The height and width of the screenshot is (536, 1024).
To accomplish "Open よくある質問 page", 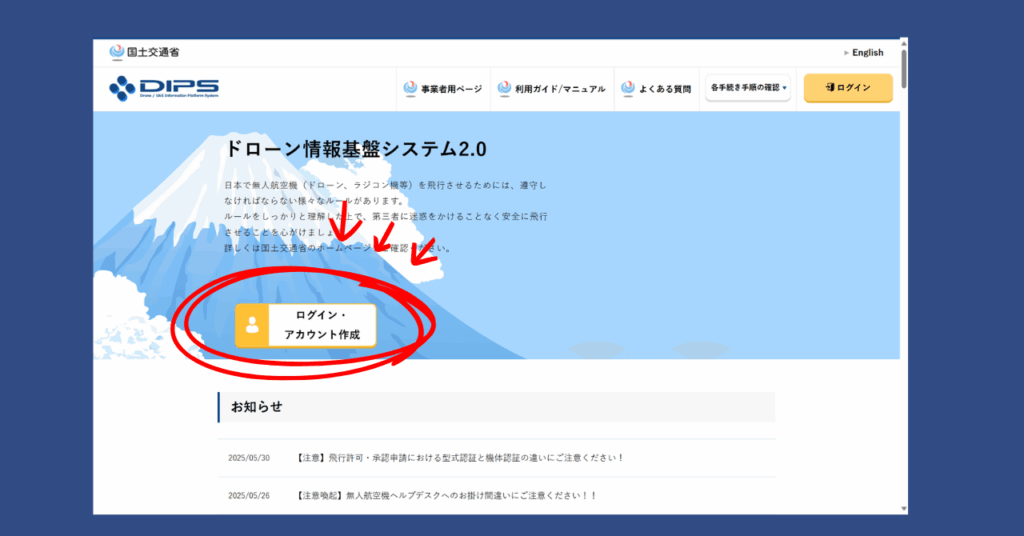I will tap(656, 89).
